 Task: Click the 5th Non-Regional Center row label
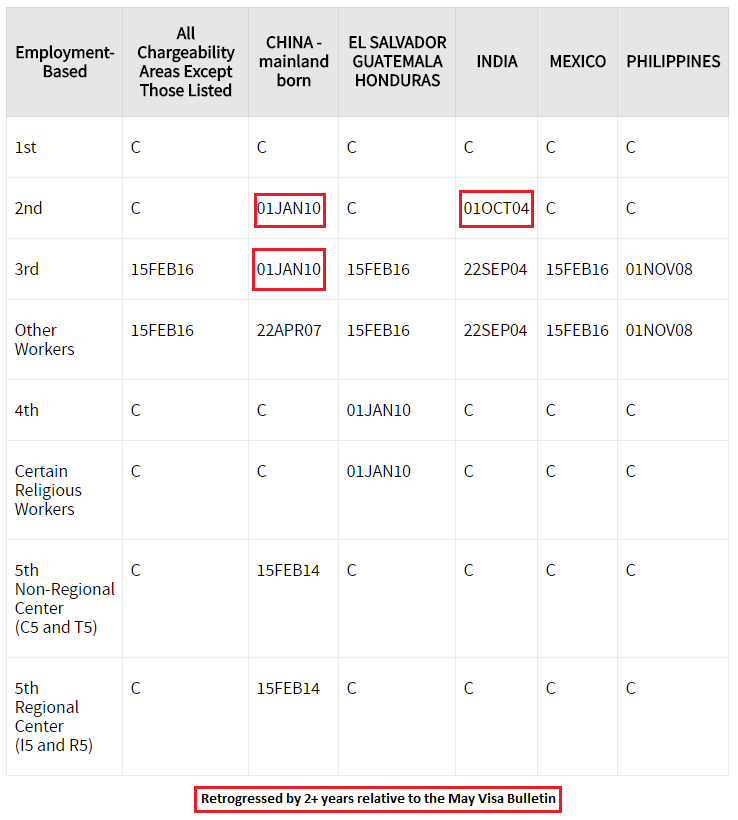coord(64,599)
